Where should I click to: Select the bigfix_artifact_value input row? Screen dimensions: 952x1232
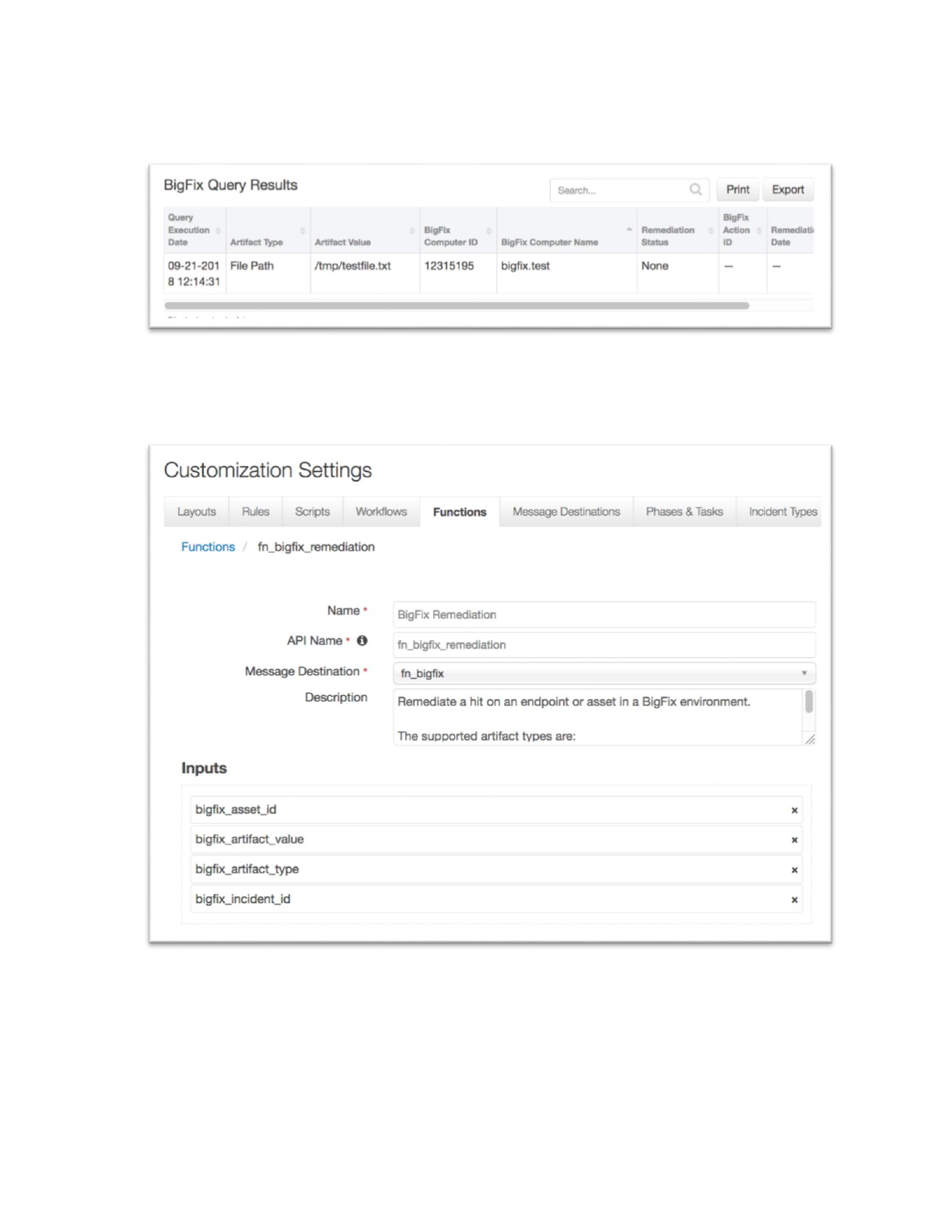[496, 839]
